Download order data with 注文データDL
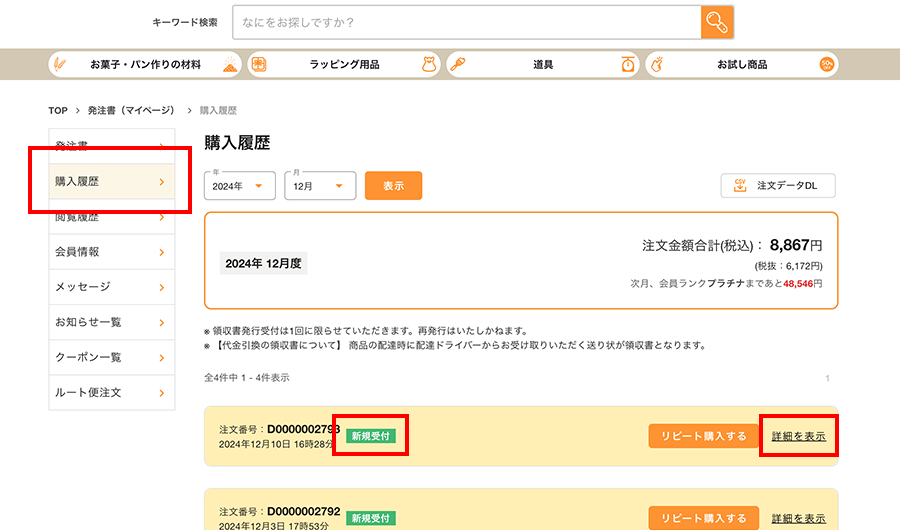 pos(778,186)
